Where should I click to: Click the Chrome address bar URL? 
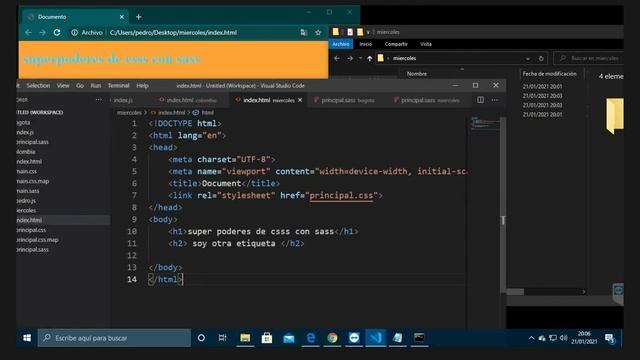point(173,33)
